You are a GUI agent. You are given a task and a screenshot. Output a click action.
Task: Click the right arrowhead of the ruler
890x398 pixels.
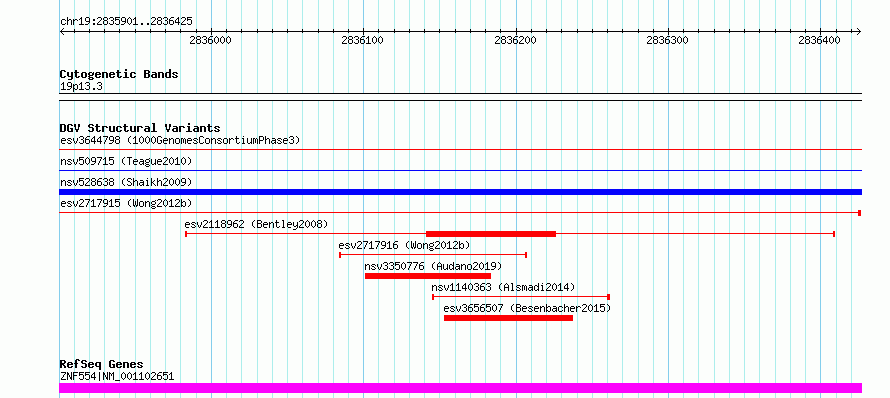858,31
